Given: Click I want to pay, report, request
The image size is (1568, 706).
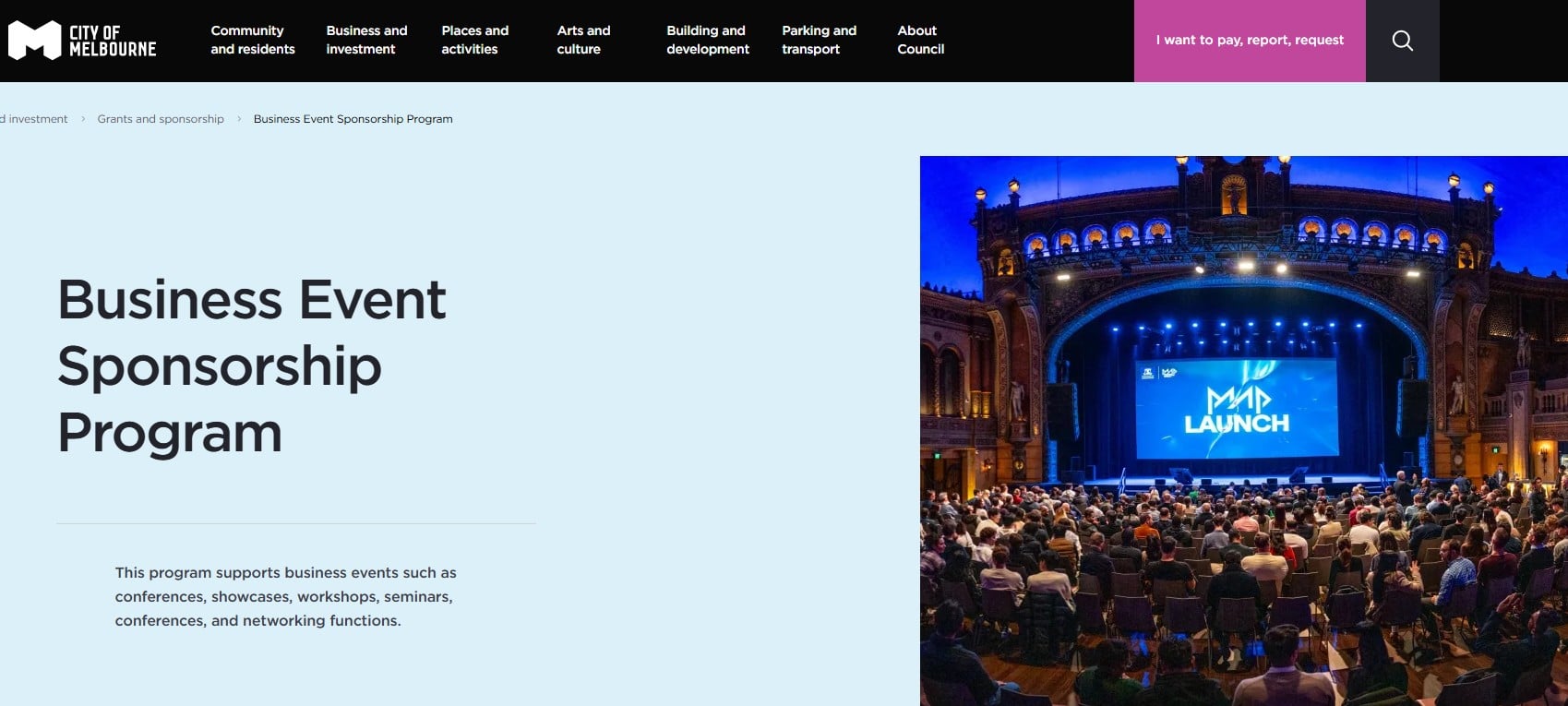Looking at the screenshot, I should tap(1250, 41).
